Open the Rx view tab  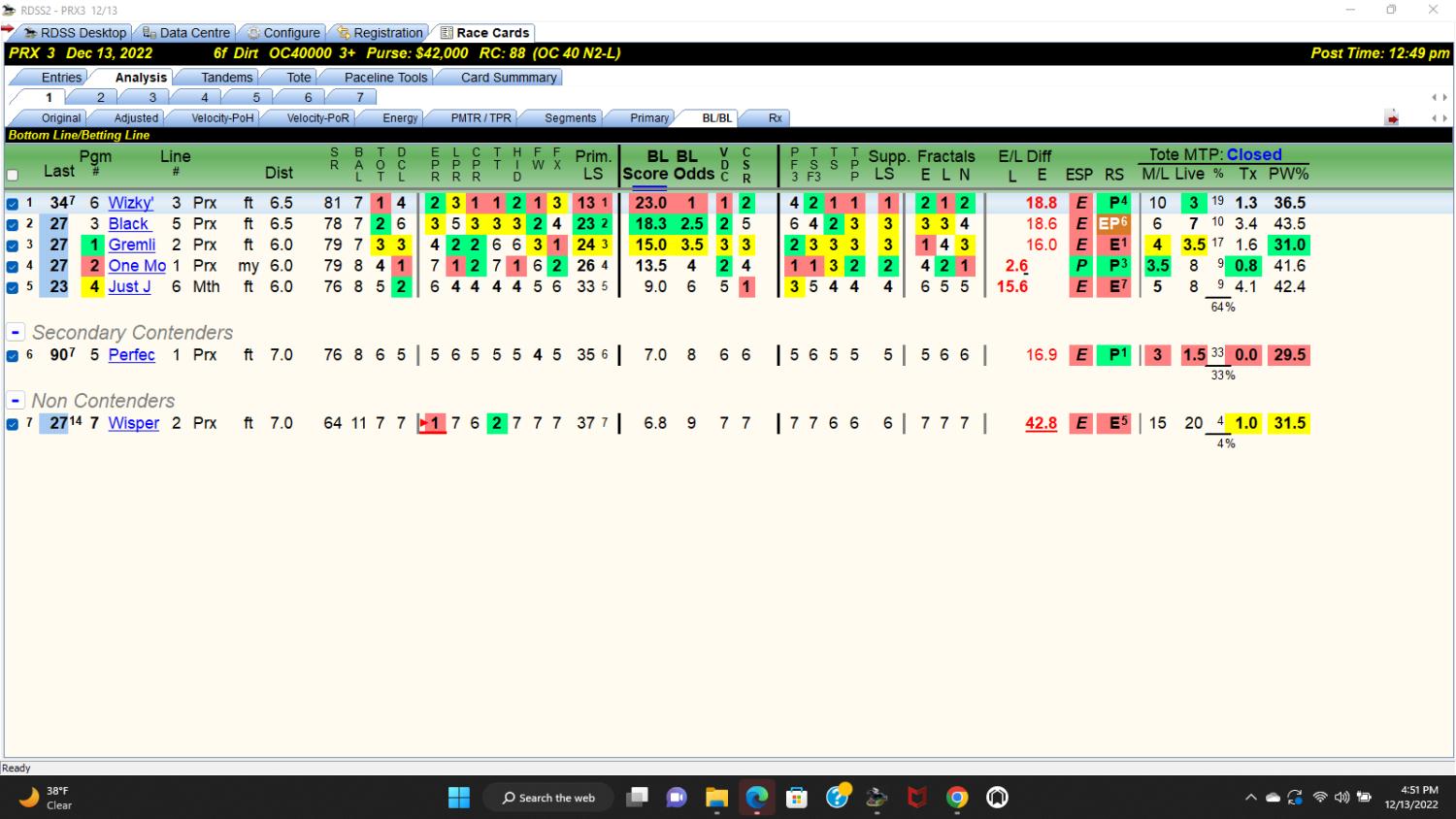[775, 117]
